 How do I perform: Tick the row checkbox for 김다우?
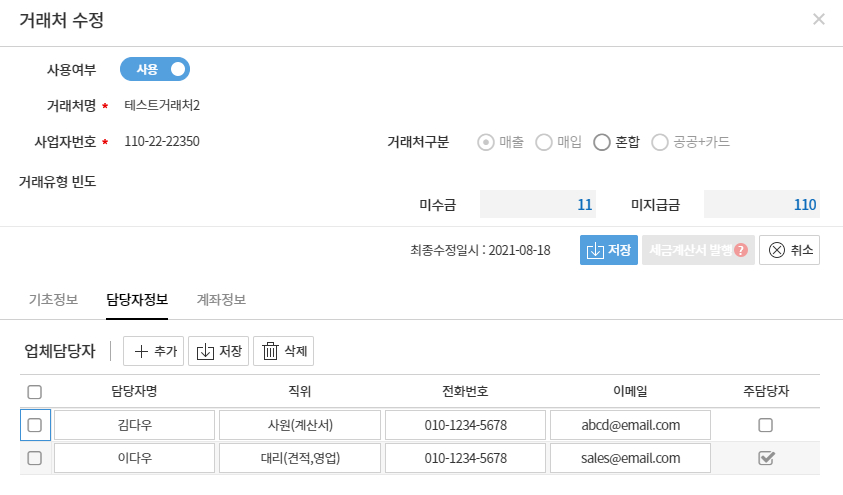(x=34, y=425)
